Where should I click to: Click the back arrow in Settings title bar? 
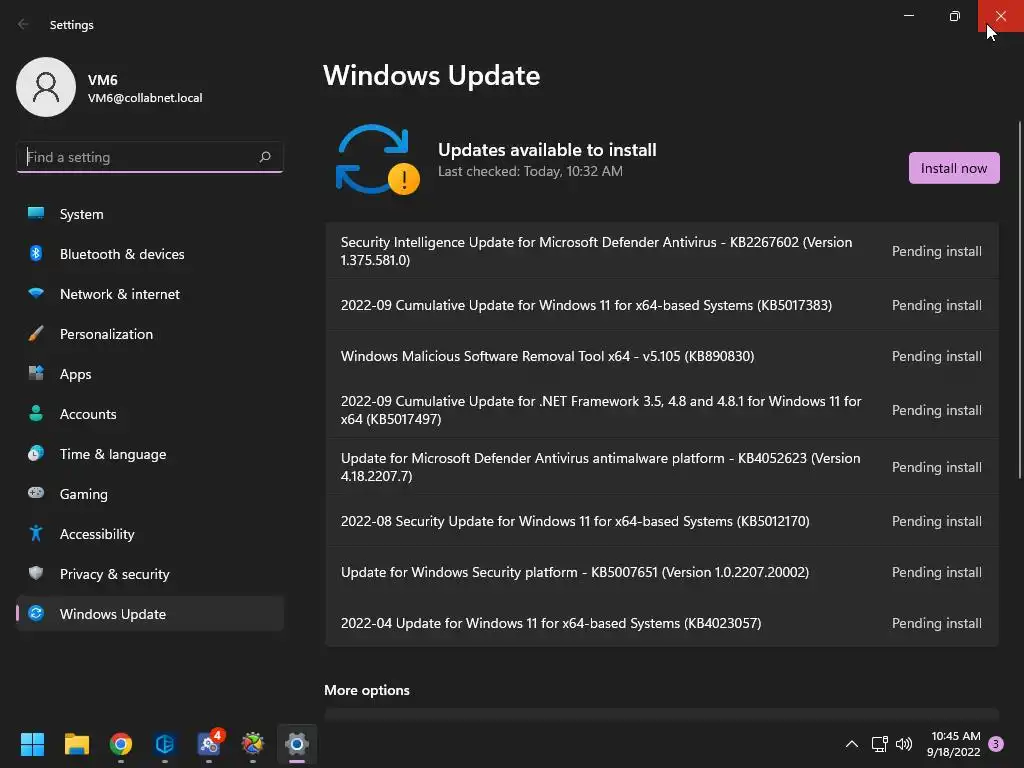(x=23, y=24)
